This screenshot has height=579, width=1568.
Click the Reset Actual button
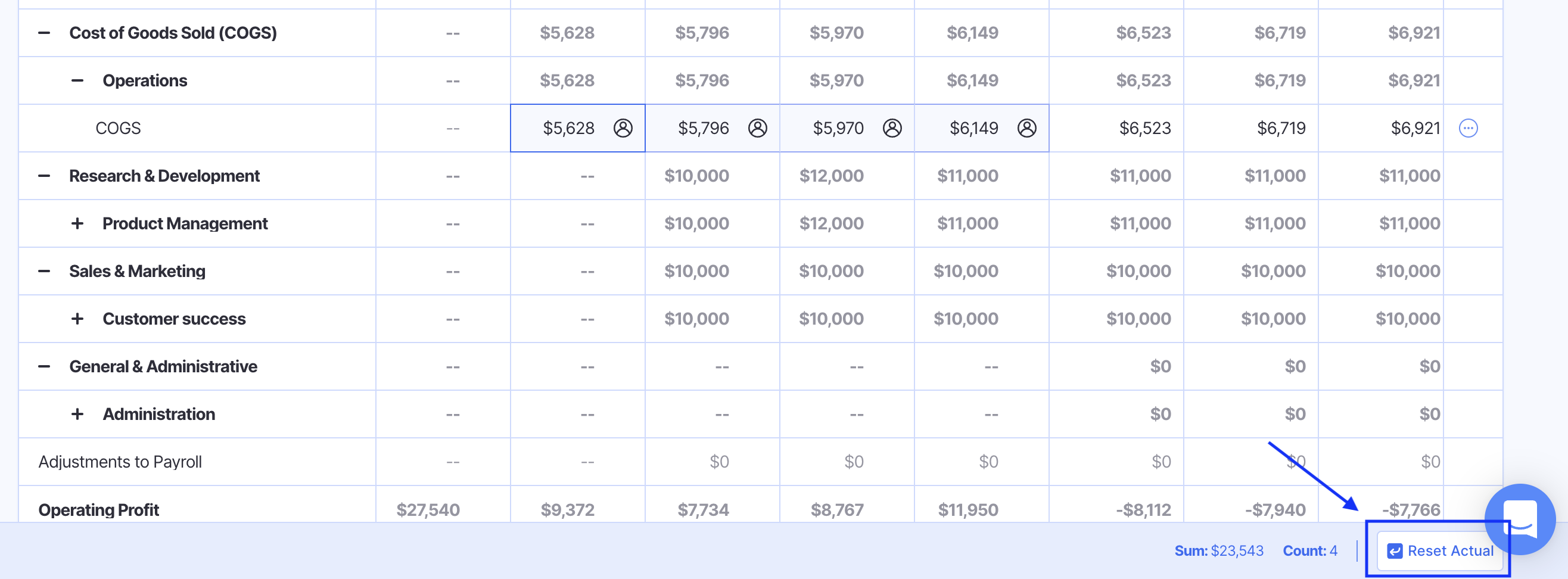tap(1439, 550)
